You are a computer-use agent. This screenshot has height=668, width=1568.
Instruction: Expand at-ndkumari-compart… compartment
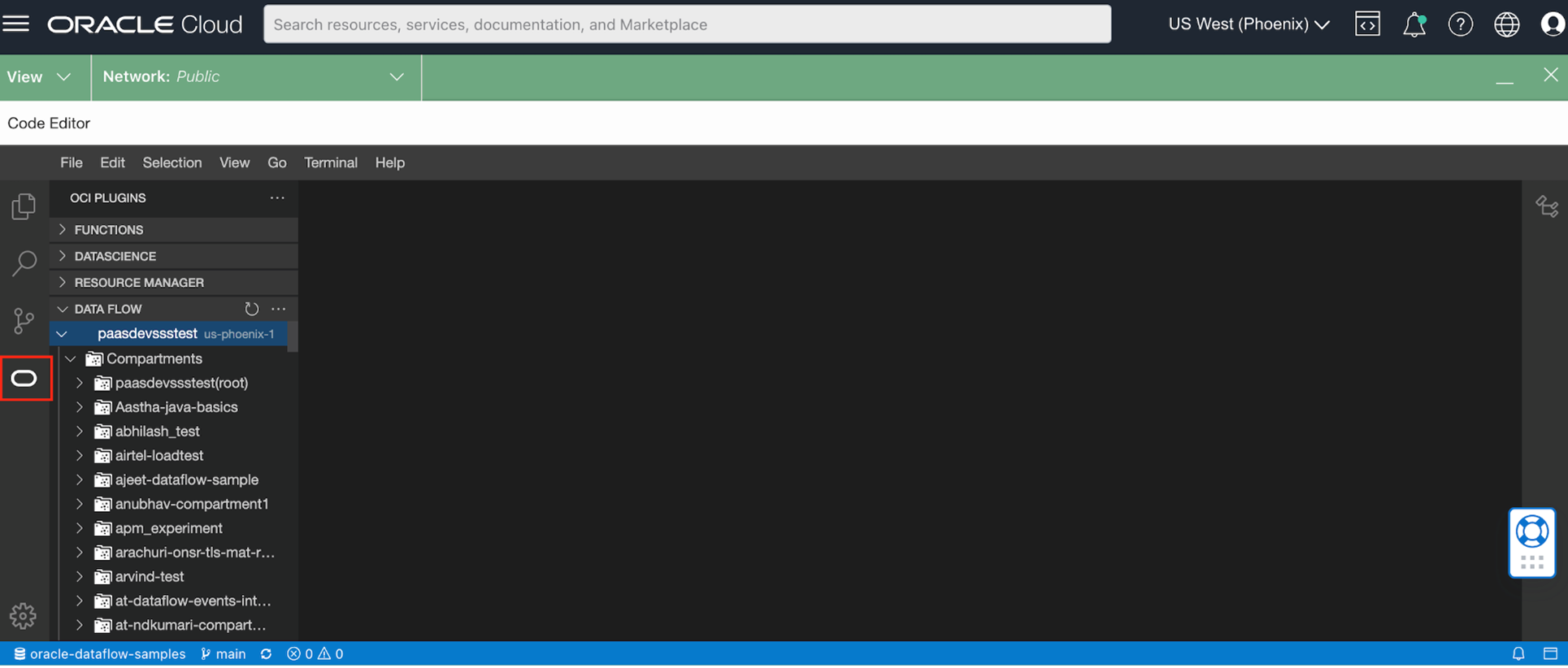tap(80, 625)
